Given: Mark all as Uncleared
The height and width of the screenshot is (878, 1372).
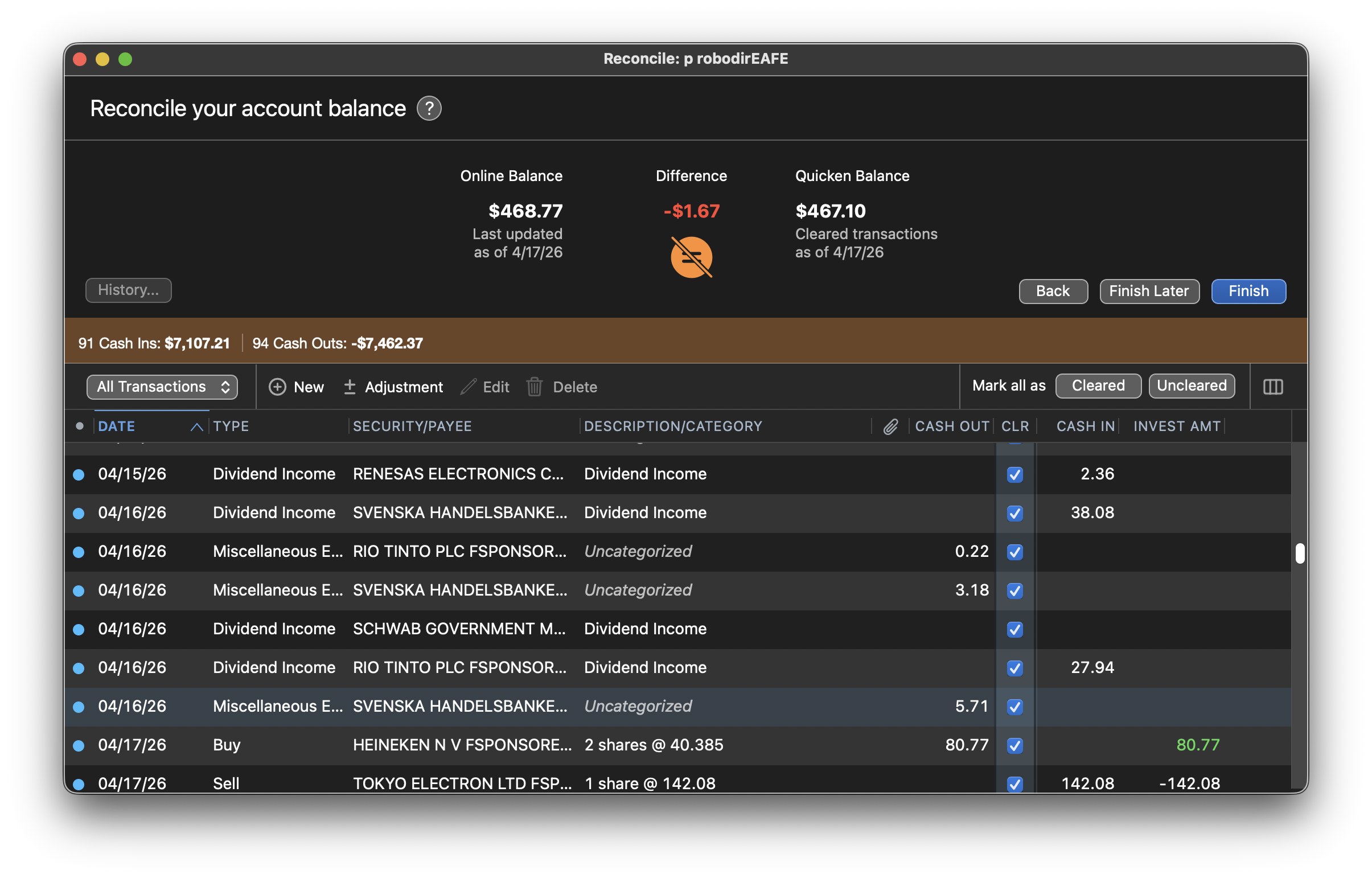Looking at the screenshot, I should (x=1191, y=386).
